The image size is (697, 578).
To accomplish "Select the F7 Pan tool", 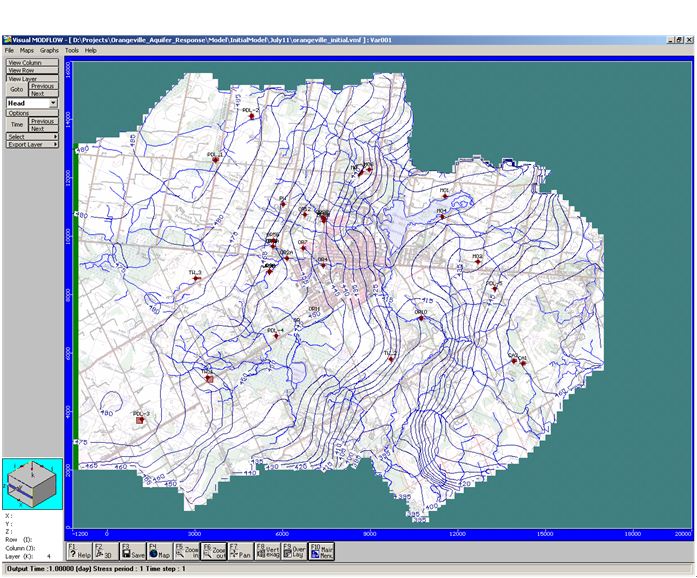I will coord(240,551).
